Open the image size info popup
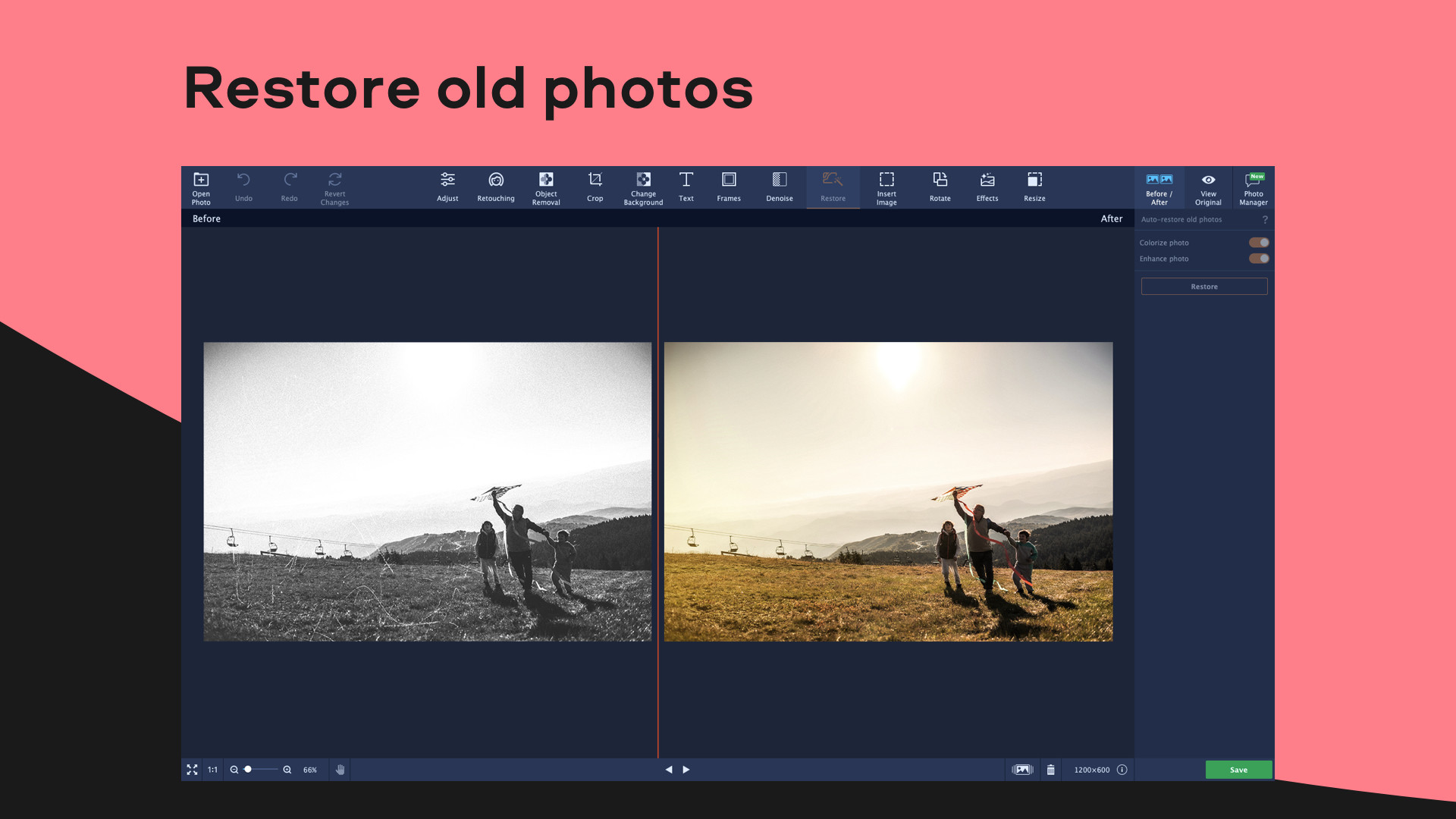The image size is (1456, 819). pyautogui.click(x=1122, y=769)
